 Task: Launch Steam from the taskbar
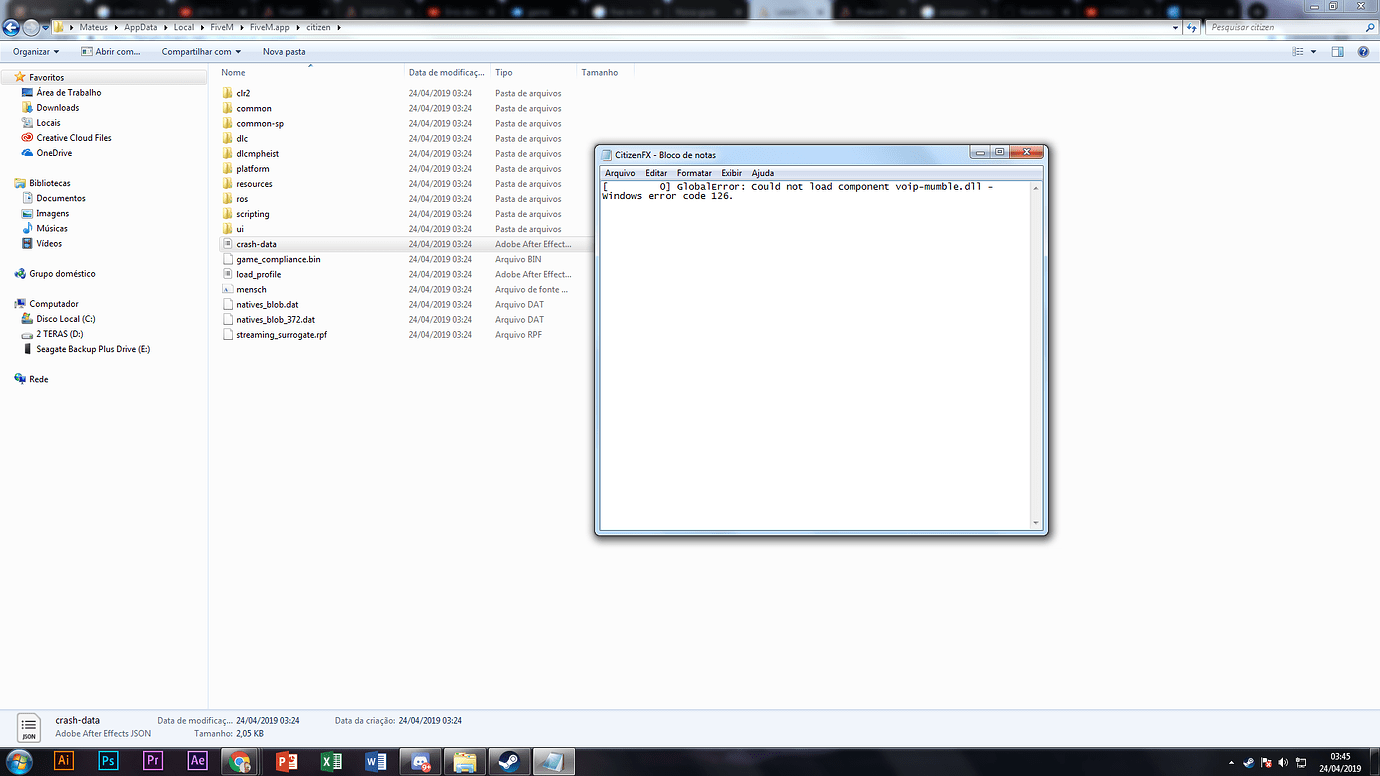coord(510,761)
